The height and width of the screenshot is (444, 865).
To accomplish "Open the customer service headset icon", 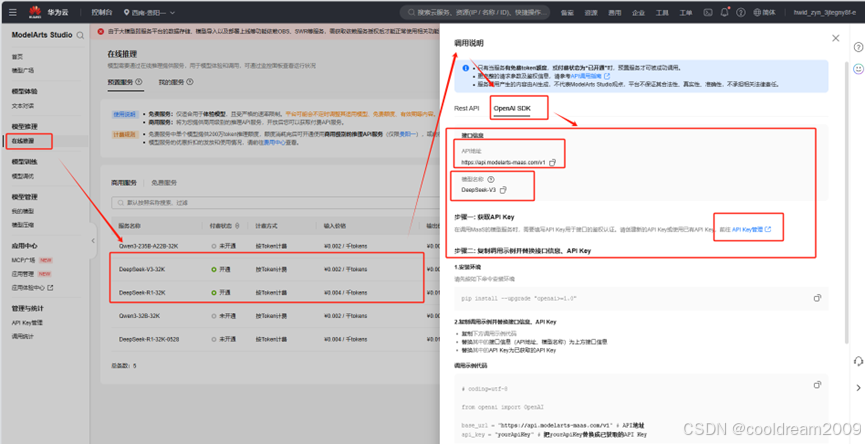I will [858, 361].
